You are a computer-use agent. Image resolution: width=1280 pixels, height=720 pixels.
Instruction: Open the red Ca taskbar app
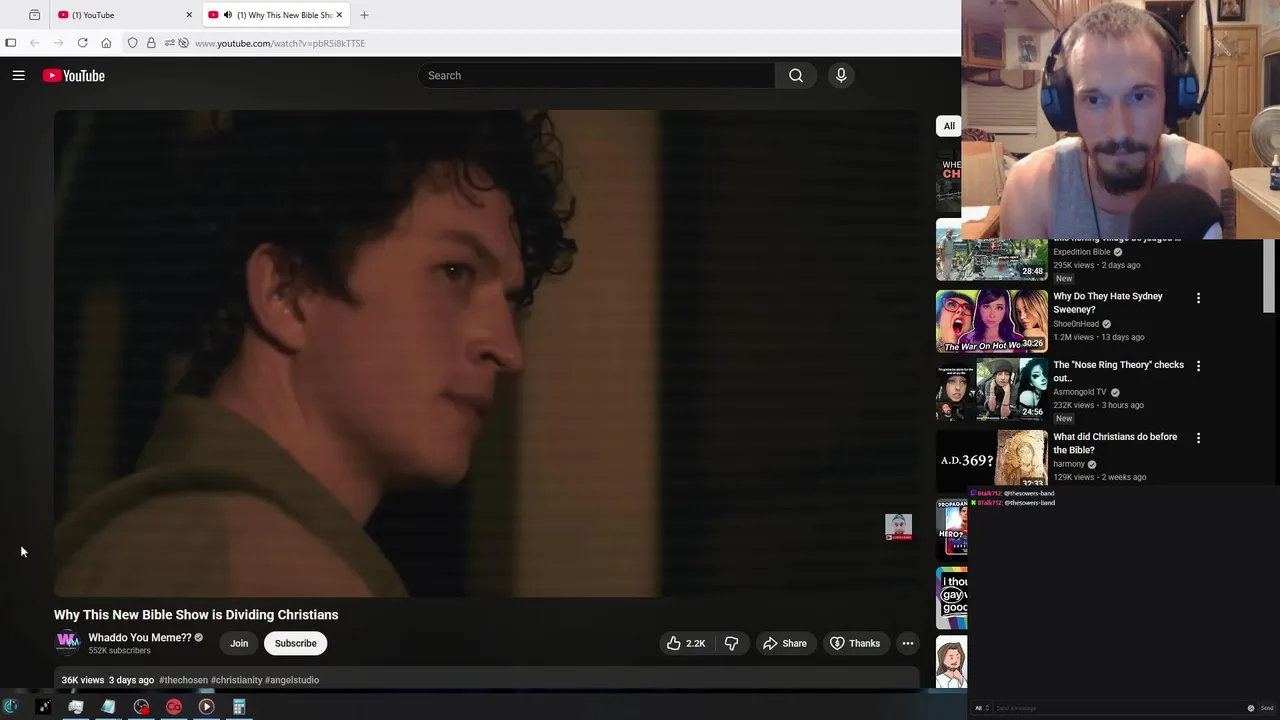[x=174, y=707]
